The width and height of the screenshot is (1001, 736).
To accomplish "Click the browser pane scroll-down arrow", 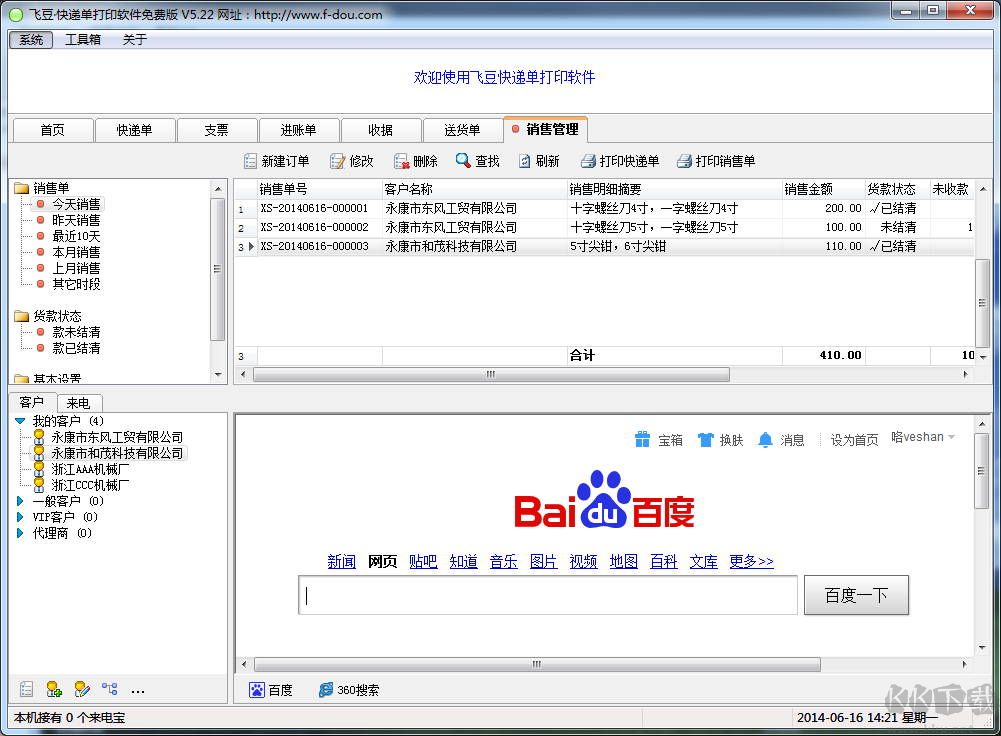I will [x=982, y=648].
